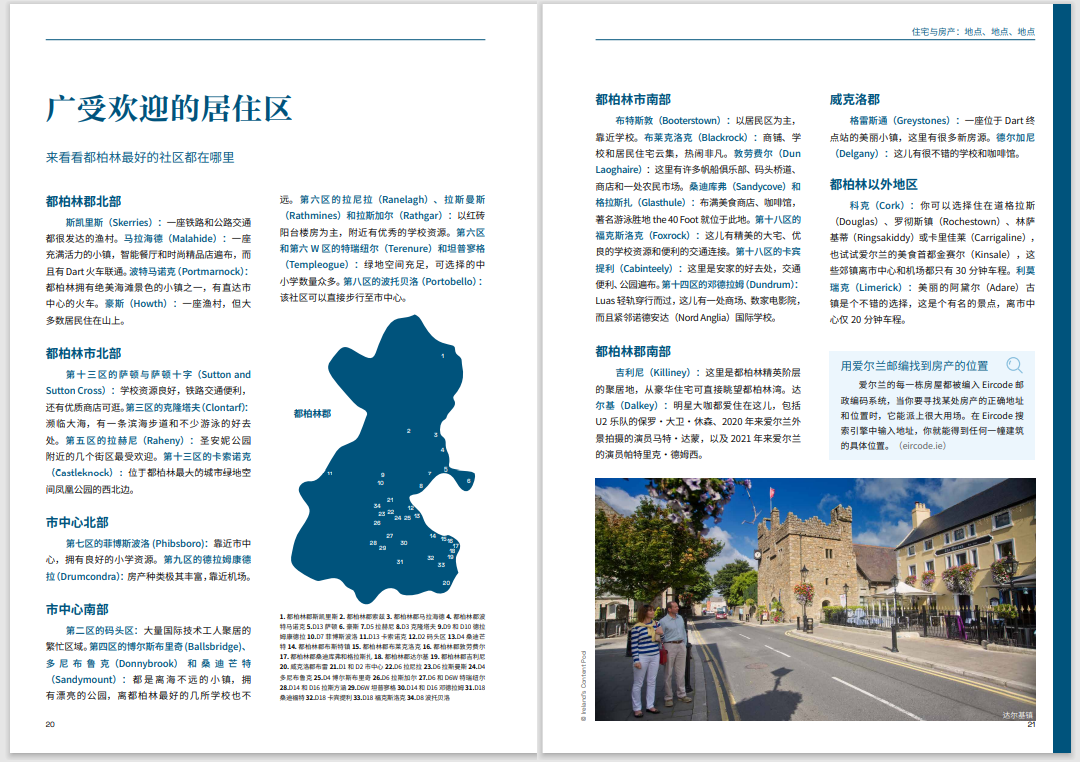Click the heading 都柏林以外地区

[873, 184]
